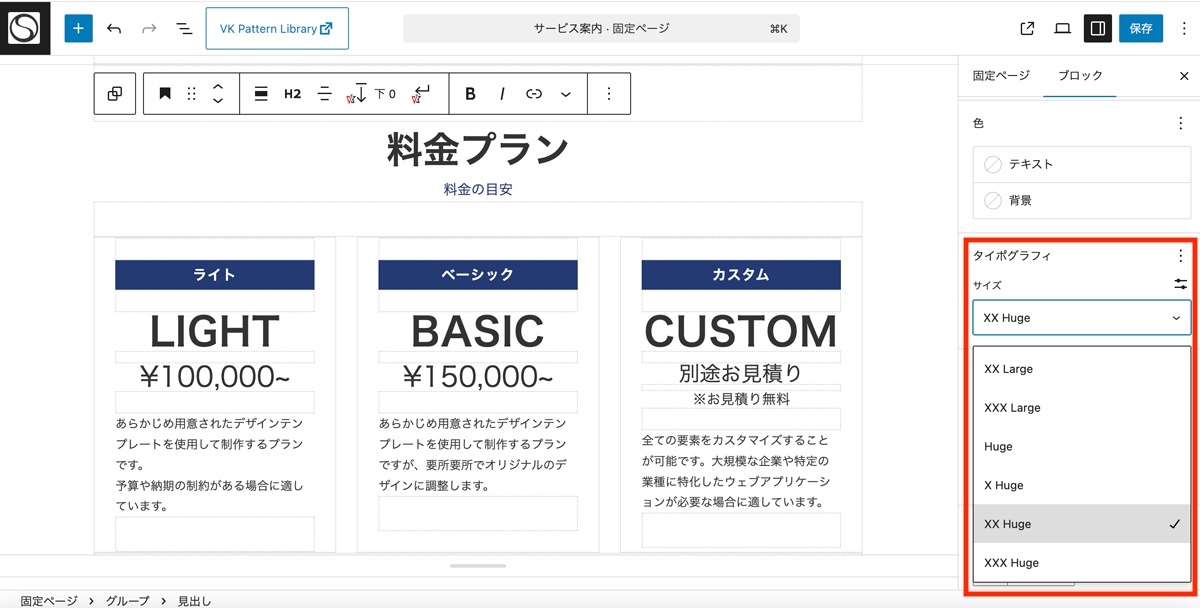Collapse the XX Huge size dropdown
1200x608 pixels.
coord(1082,318)
